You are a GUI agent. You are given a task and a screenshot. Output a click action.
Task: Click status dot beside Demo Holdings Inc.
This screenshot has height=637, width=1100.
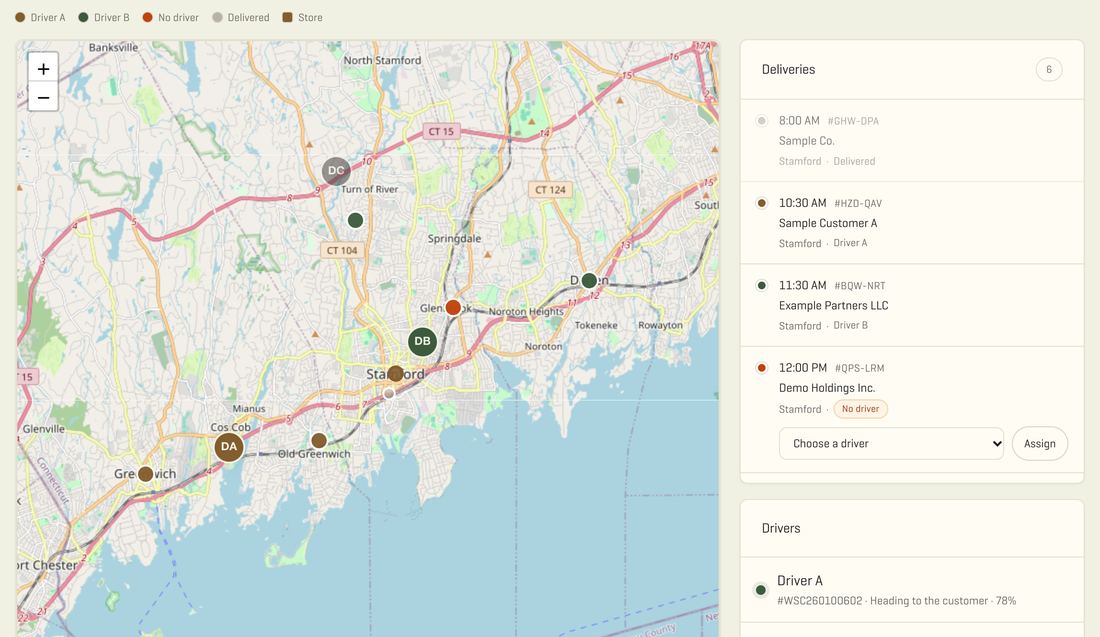pyautogui.click(x=761, y=368)
